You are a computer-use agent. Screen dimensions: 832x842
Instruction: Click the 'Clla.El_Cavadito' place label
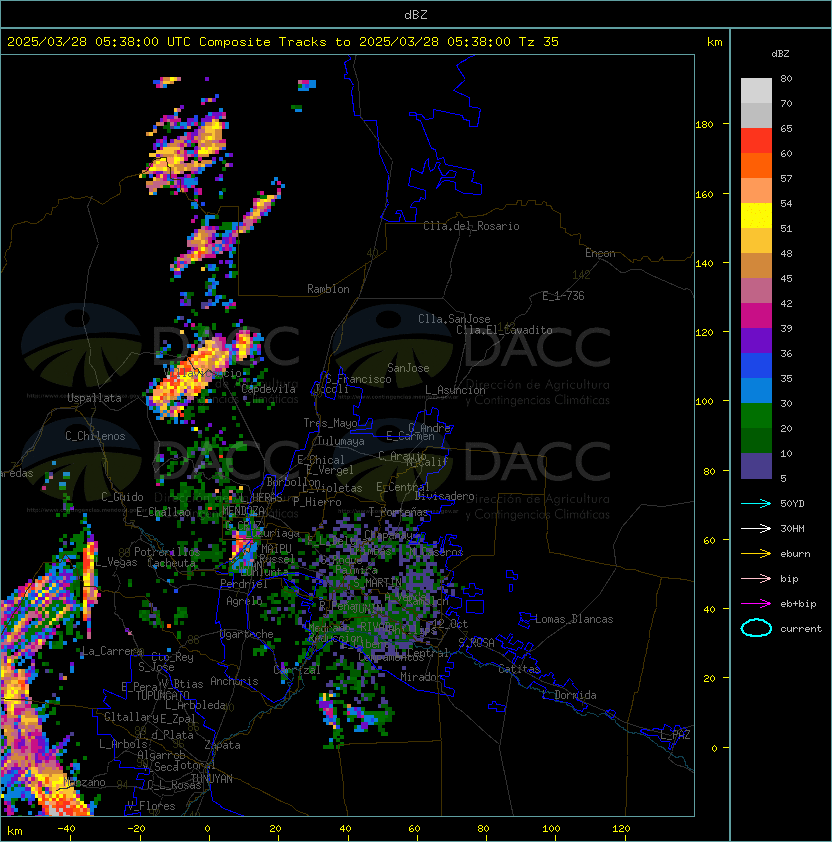tap(504, 330)
